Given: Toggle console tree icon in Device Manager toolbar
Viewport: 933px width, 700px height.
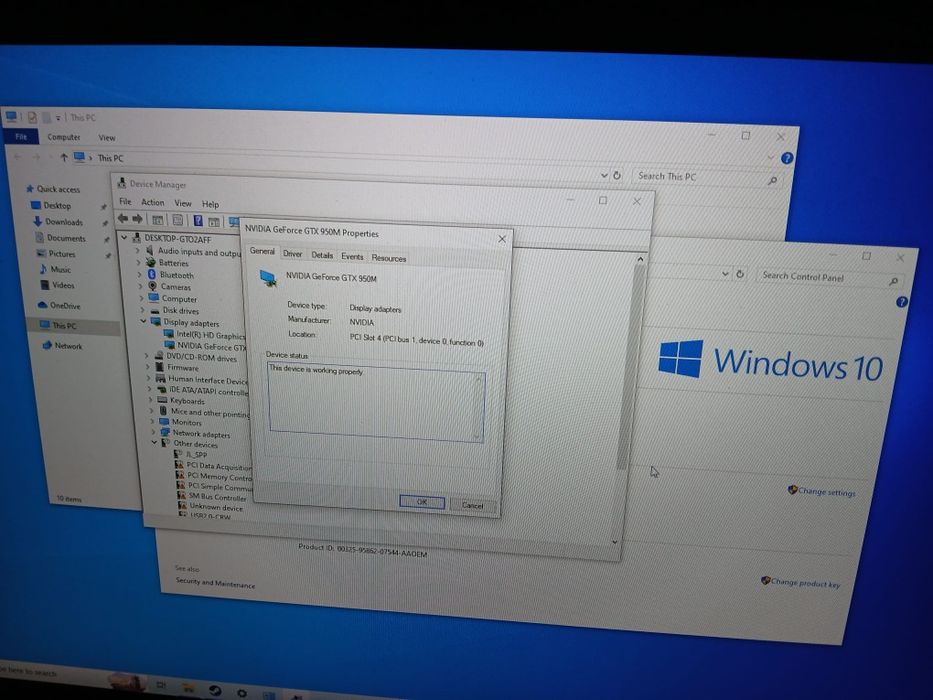Looking at the screenshot, I should pyautogui.click(x=158, y=220).
